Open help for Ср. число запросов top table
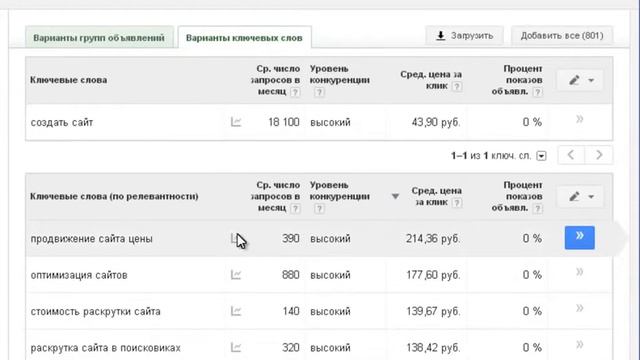This screenshot has height=360, width=640. (295, 92)
